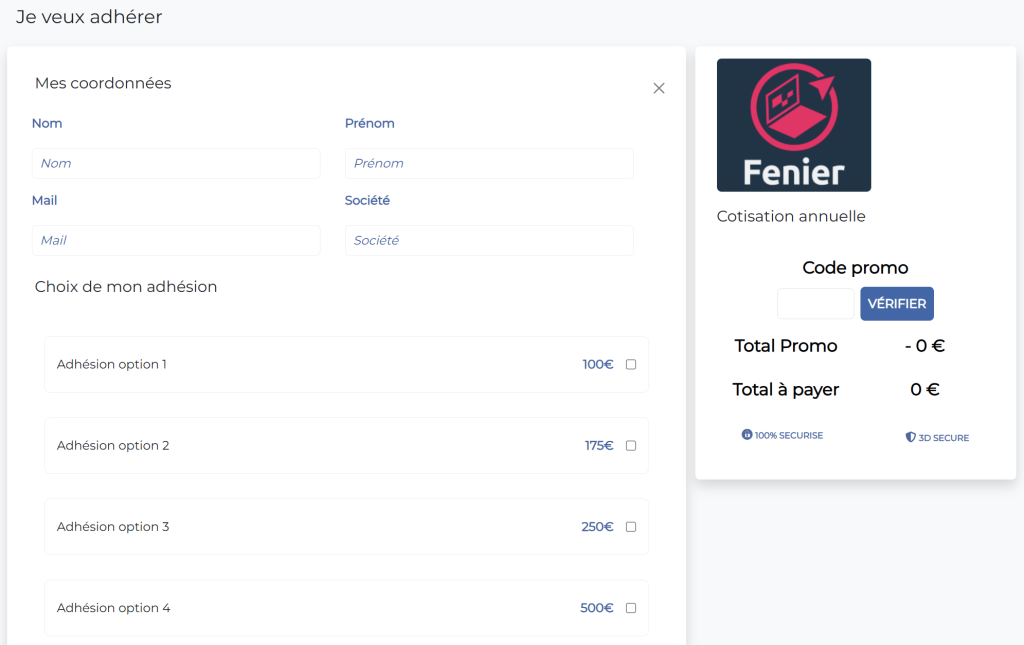Click the 3D Secure shield icon
The image size is (1024, 645).
click(910, 437)
